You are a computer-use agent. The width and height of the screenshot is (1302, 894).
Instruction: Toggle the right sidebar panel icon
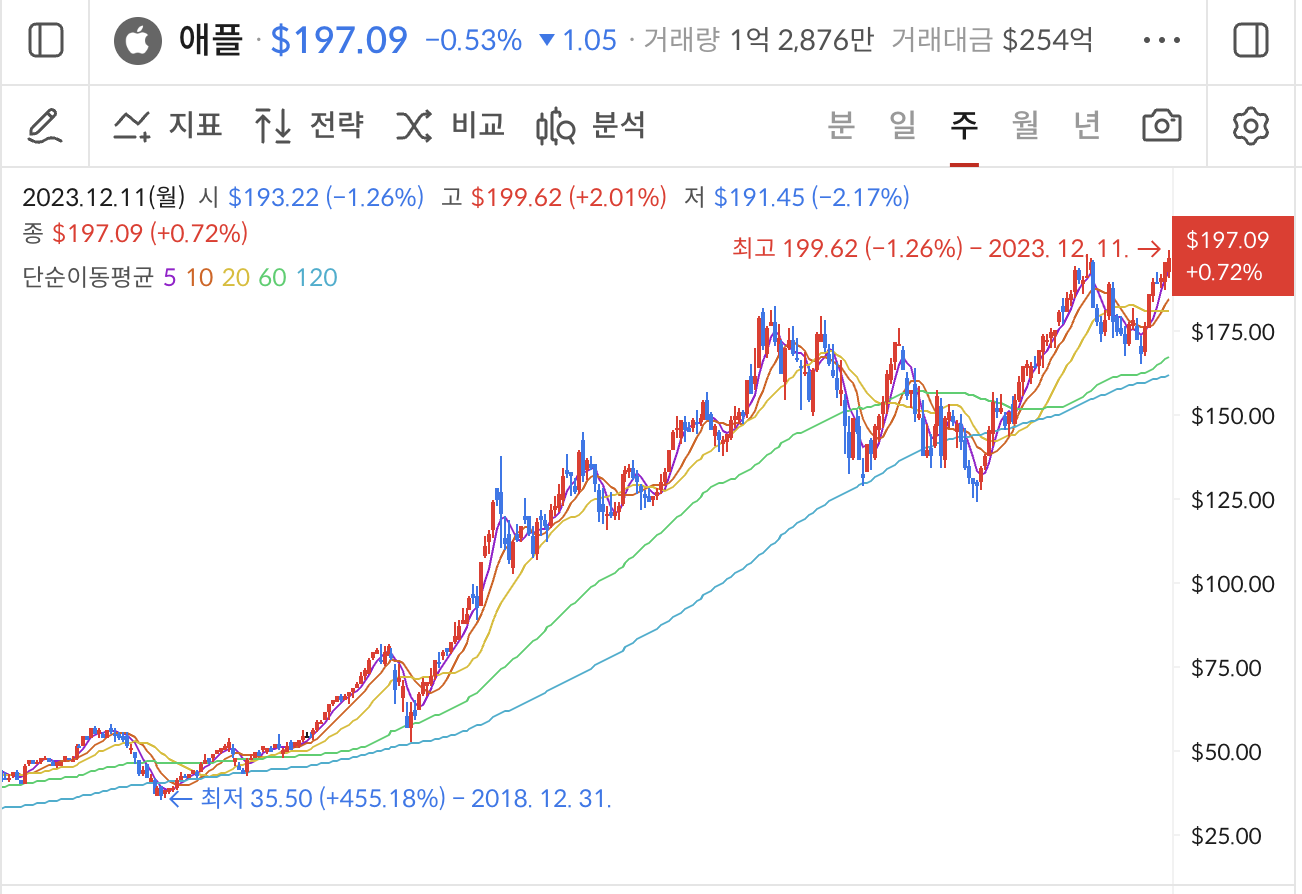point(1251,41)
